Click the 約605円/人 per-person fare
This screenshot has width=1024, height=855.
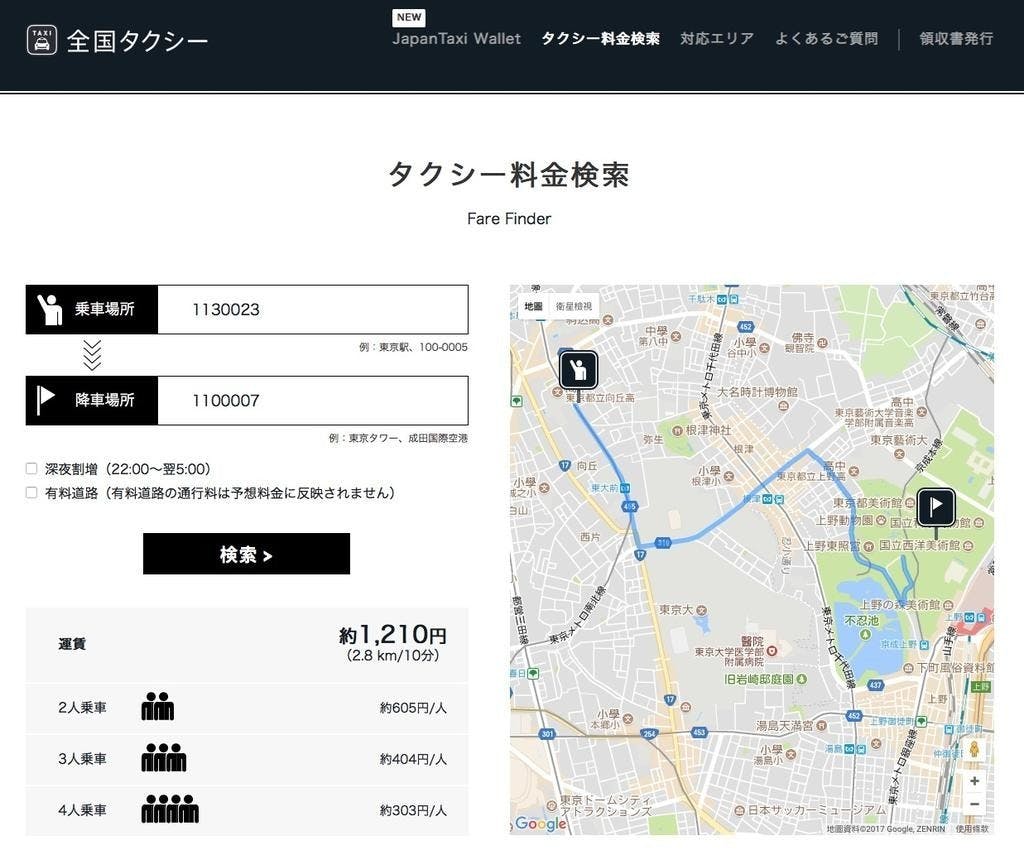tap(413, 707)
